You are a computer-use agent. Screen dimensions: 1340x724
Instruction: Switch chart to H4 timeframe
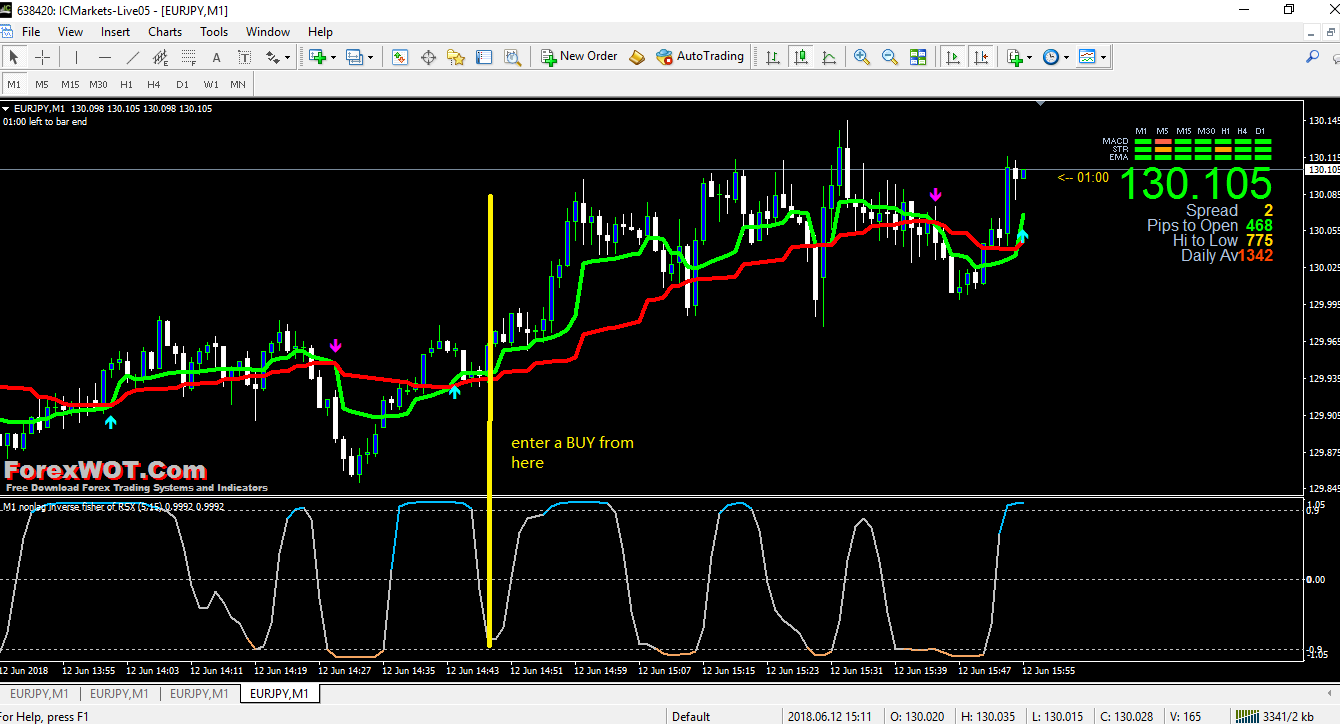(x=154, y=84)
